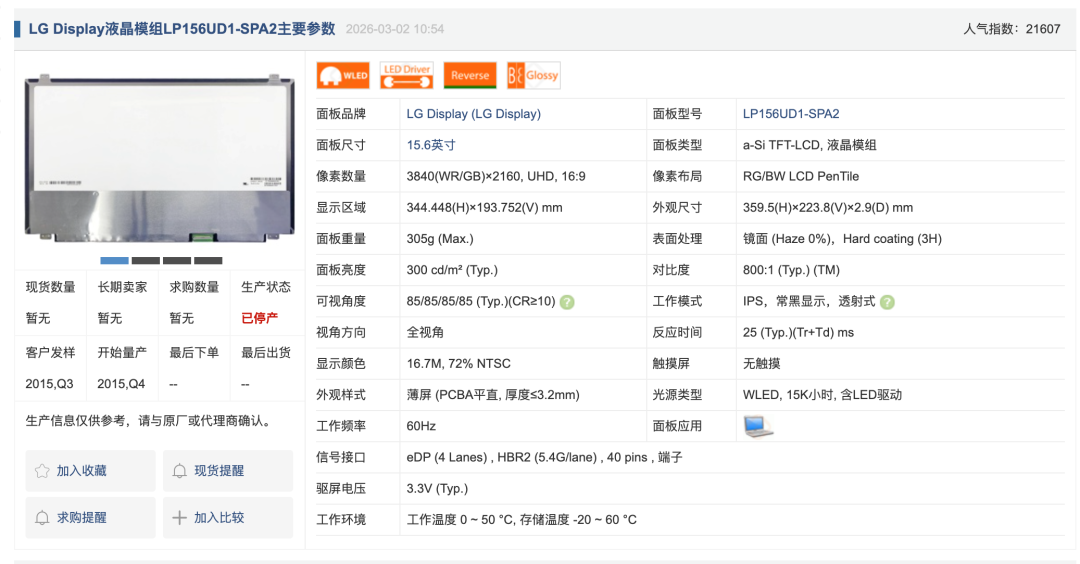The width and height of the screenshot is (1080, 564).
Task: Click the a-Si TFT-LCD, 液晶模组 value
Action: [x=809, y=145]
